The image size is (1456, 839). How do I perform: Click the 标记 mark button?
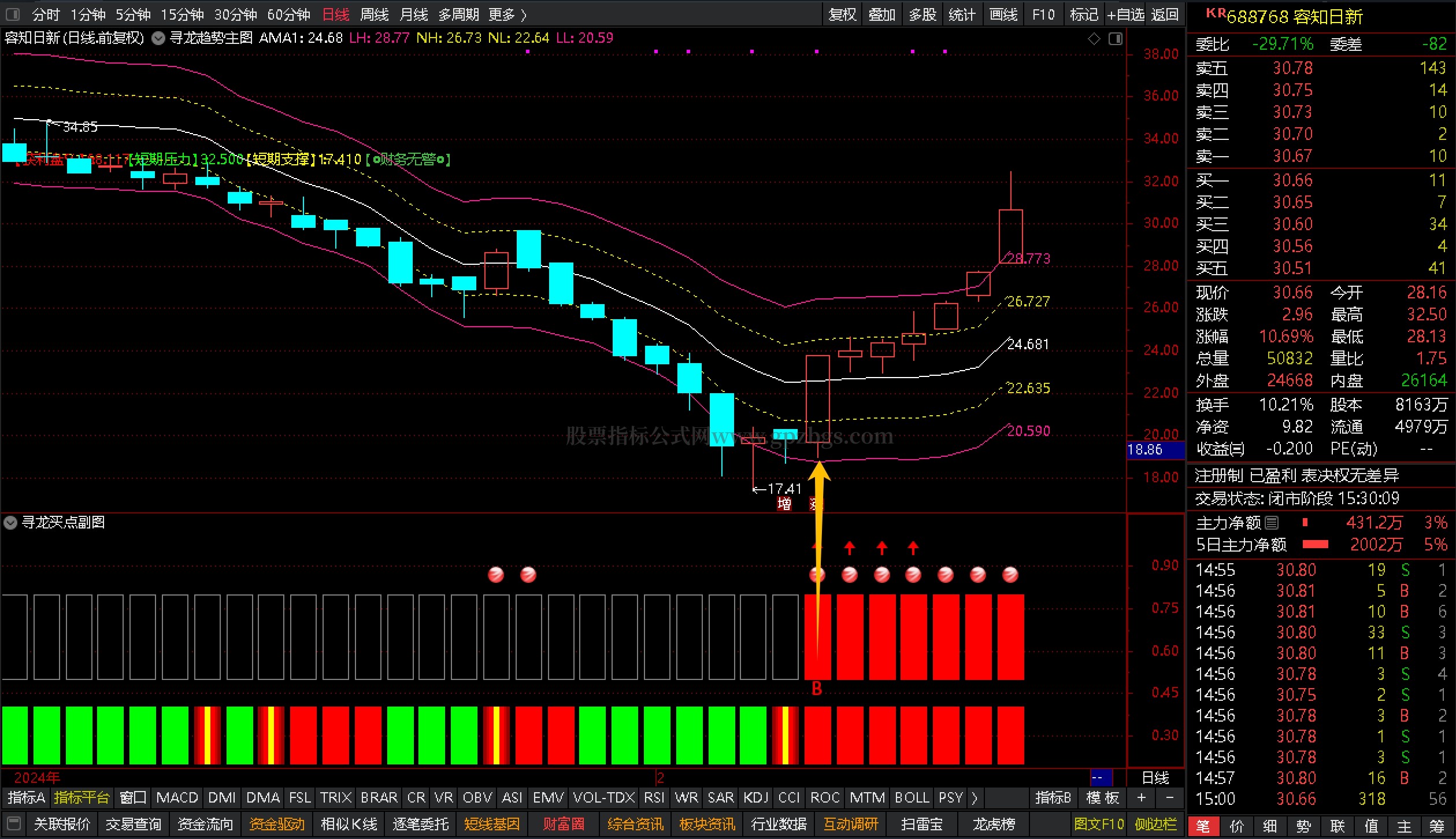1084,14
